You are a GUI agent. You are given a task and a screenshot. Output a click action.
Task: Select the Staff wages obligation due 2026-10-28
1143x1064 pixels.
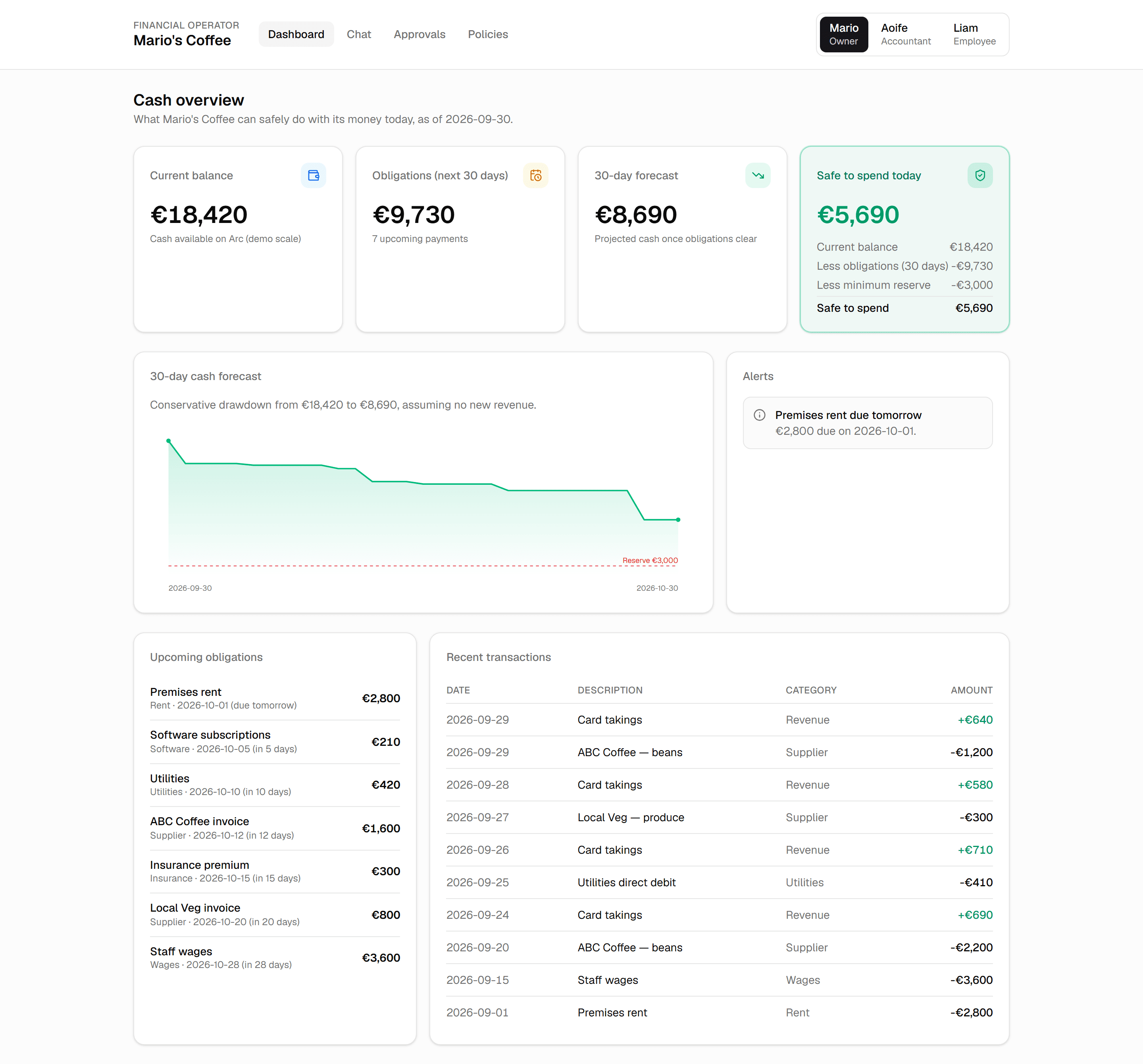(275, 958)
